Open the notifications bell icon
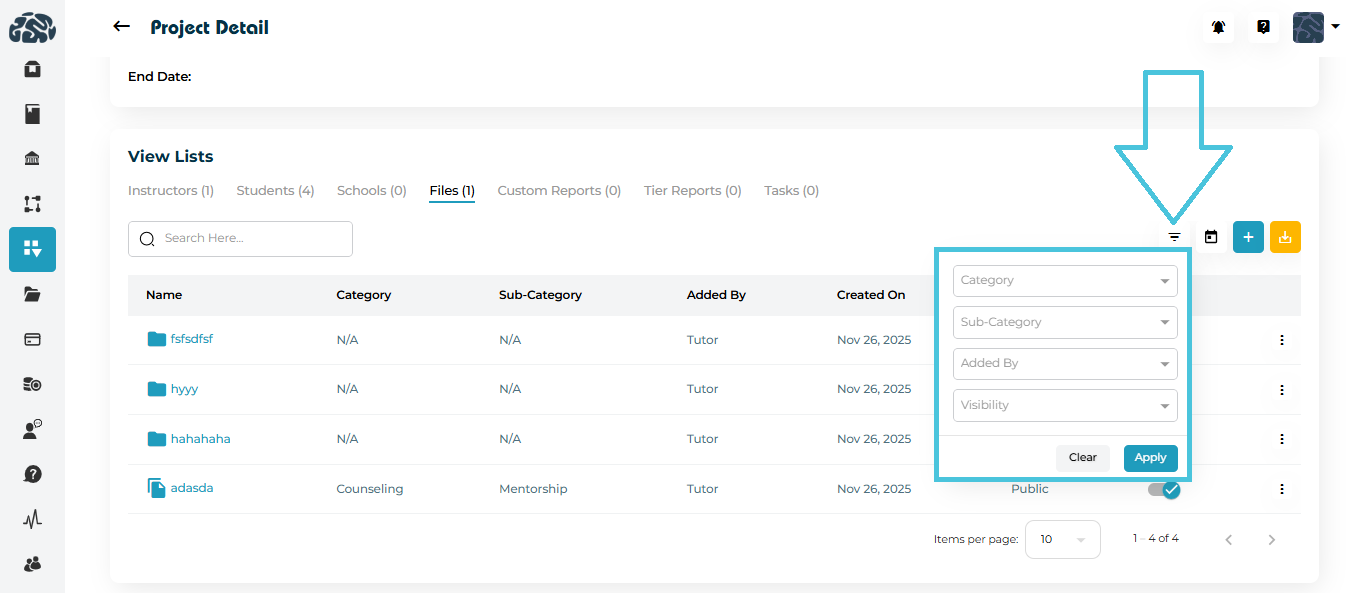 pyautogui.click(x=1218, y=27)
